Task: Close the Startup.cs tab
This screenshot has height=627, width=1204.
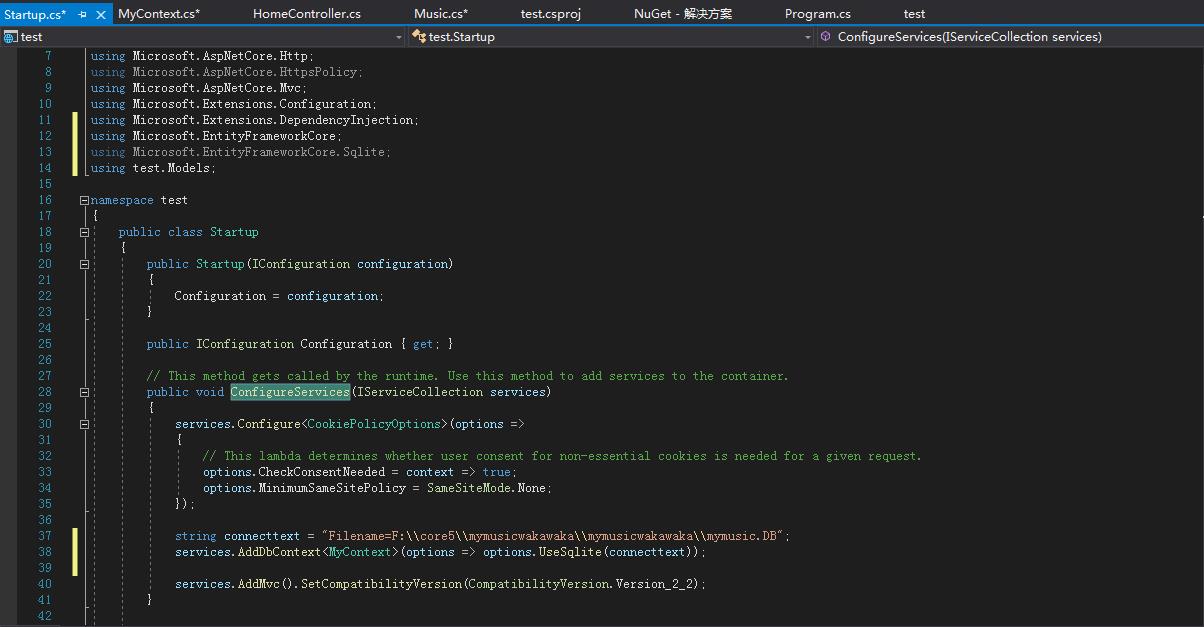Action: pos(100,14)
